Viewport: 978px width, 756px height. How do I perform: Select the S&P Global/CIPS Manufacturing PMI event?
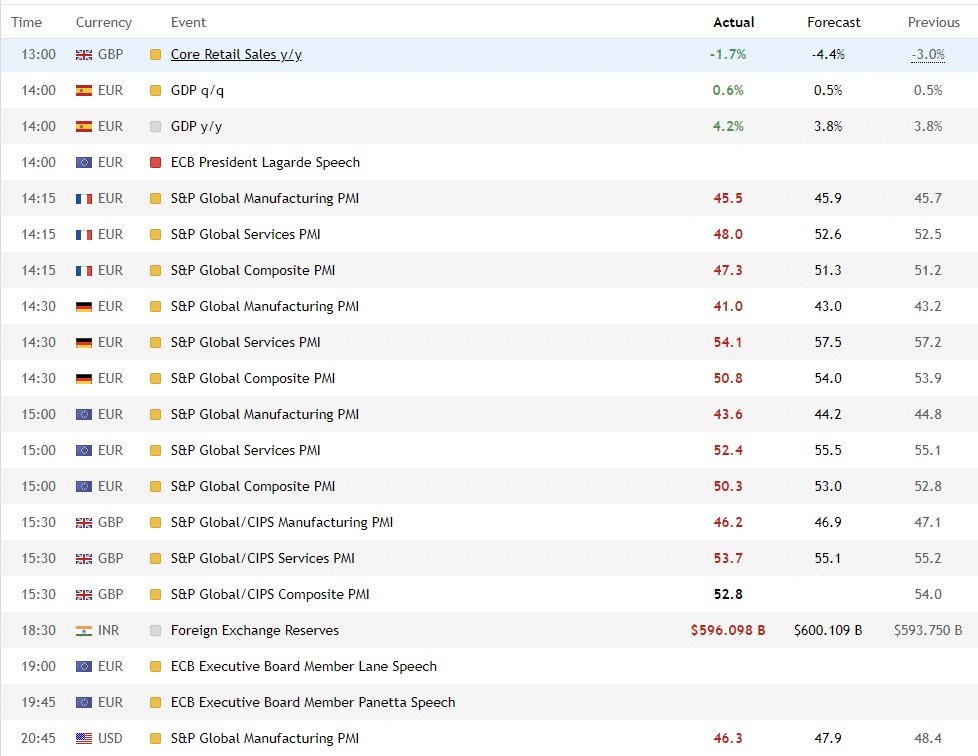tap(282, 522)
